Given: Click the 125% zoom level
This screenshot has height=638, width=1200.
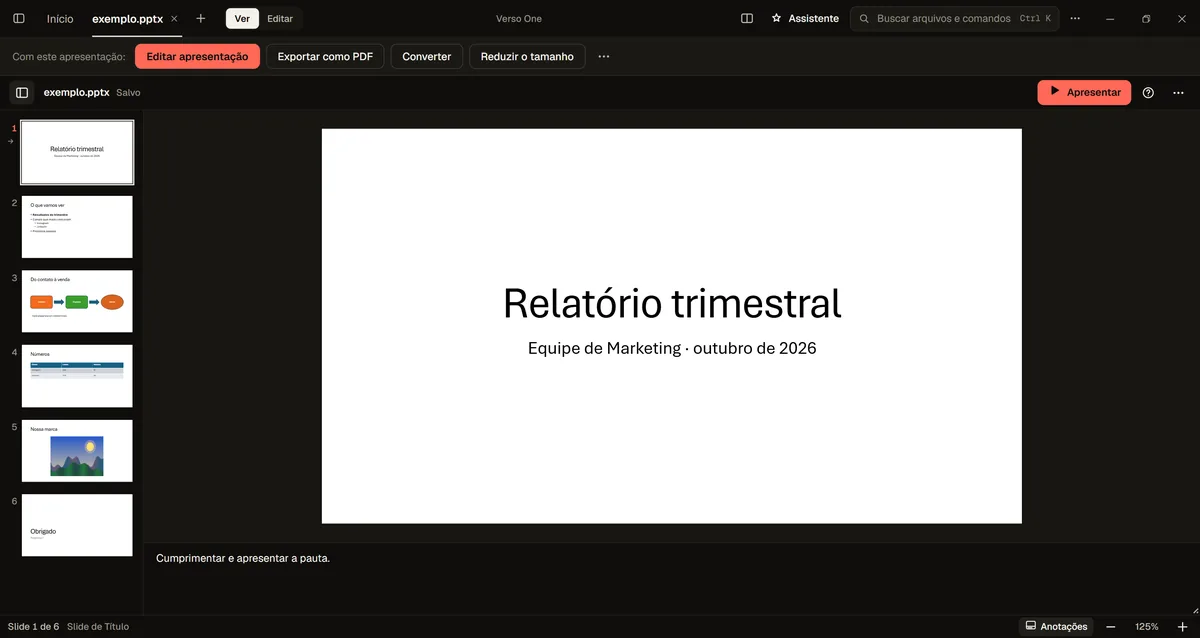Looking at the screenshot, I should click(1147, 627).
